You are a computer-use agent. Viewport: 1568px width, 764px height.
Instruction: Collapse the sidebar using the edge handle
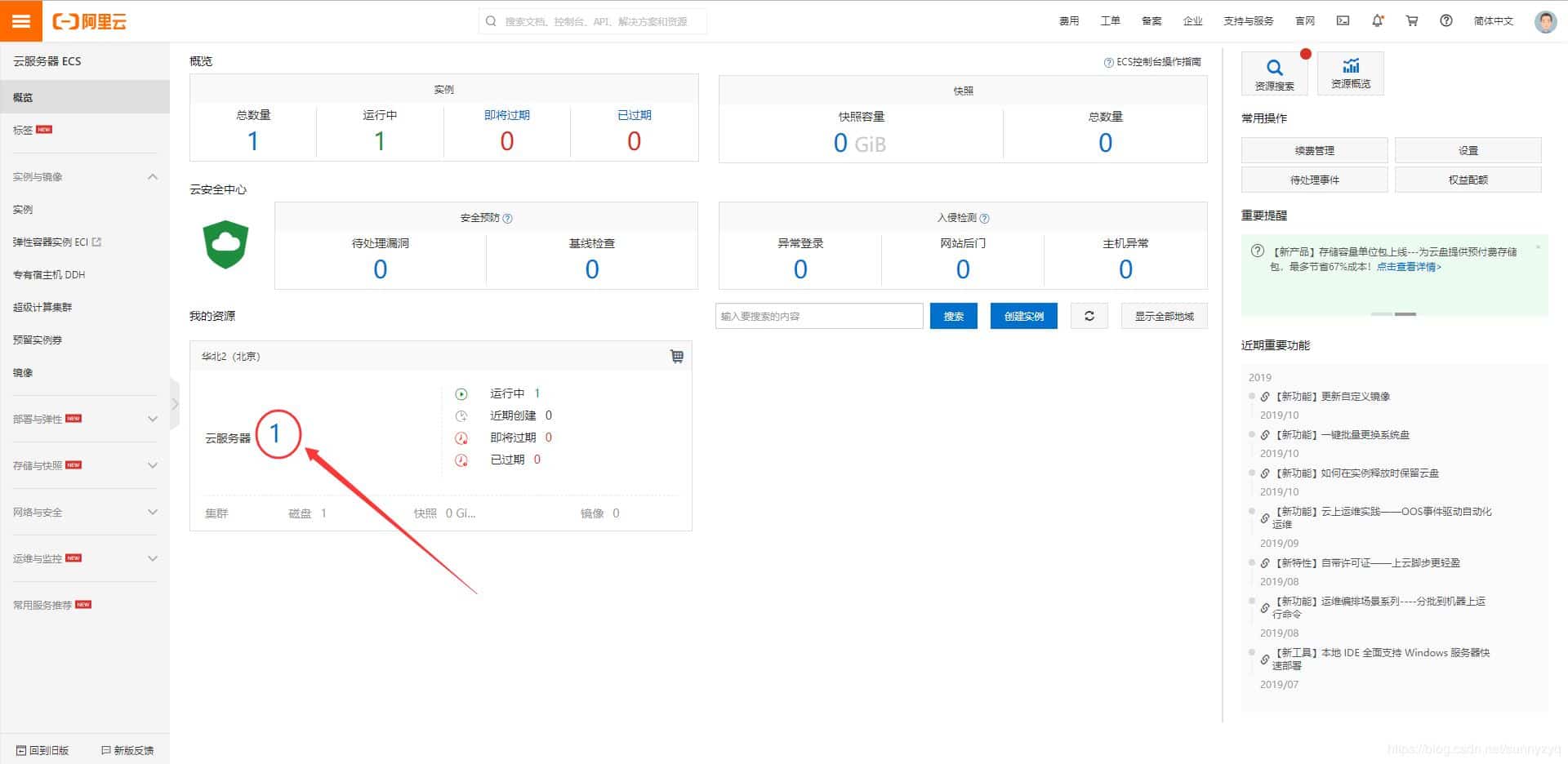pyautogui.click(x=175, y=404)
